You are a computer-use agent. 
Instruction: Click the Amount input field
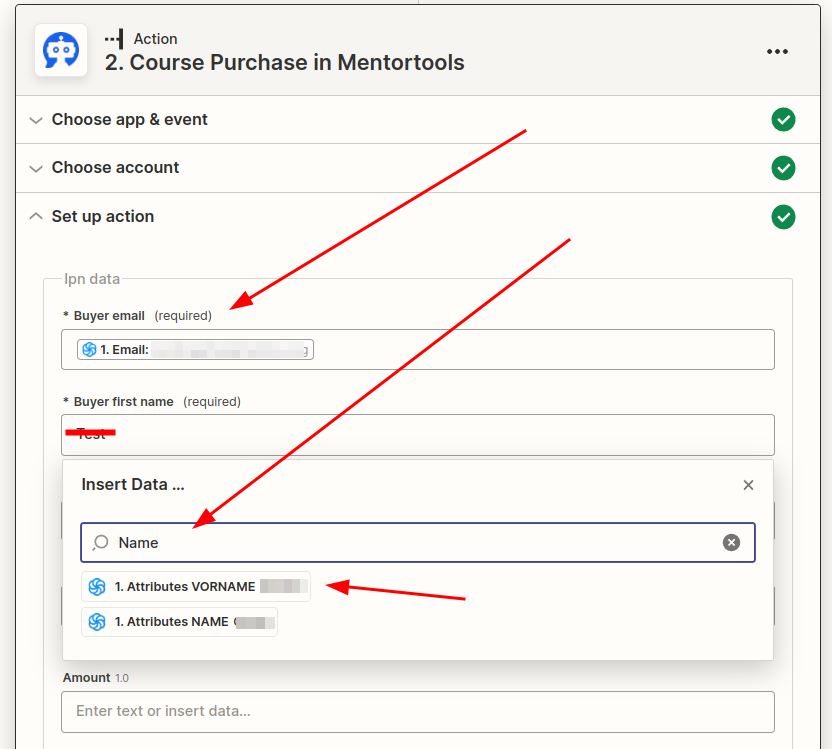click(418, 712)
